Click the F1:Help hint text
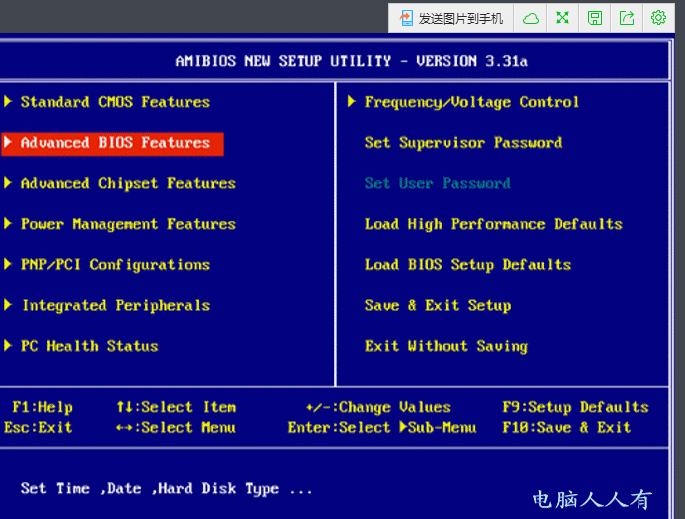The height and width of the screenshot is (519, 685). pyautogui.click(x=42, y=407)
